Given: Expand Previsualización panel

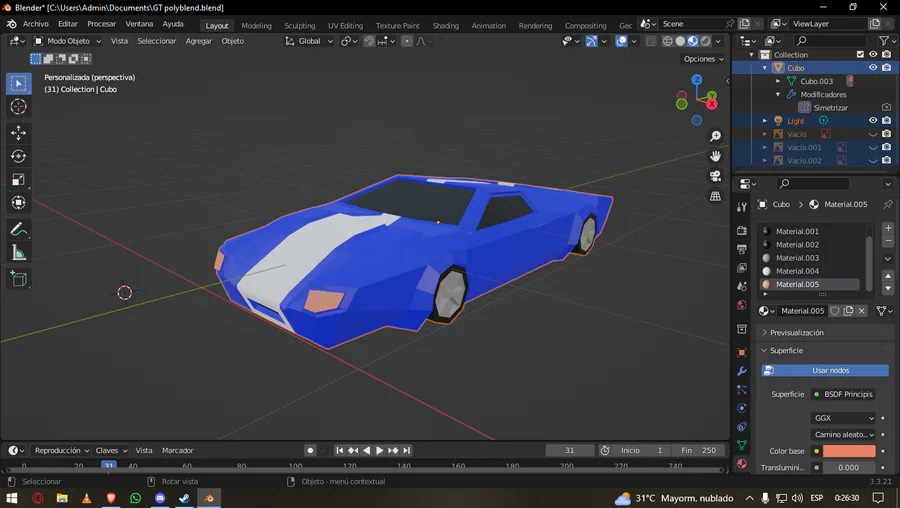Looking at the screenshot, I should click(x=797, y=333).
